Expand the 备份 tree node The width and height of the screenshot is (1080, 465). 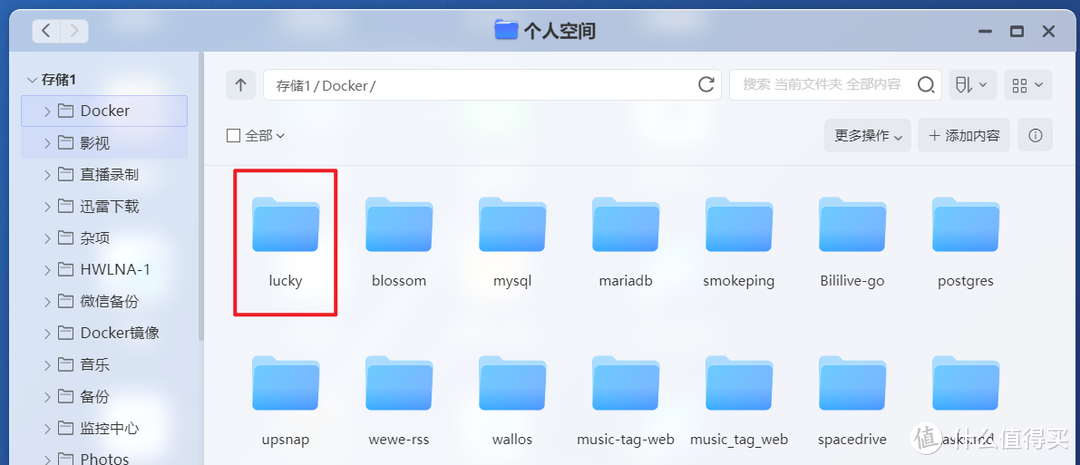tap(47, 397)
